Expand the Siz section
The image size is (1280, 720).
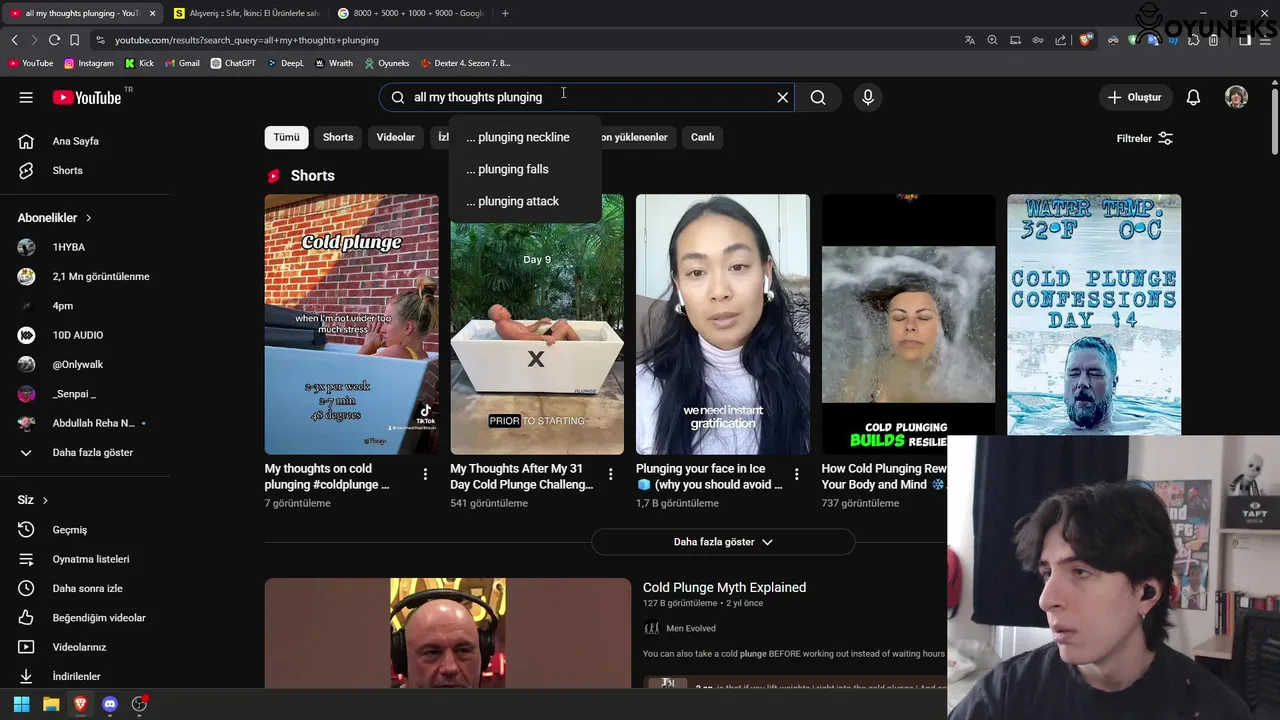(33, 499)
